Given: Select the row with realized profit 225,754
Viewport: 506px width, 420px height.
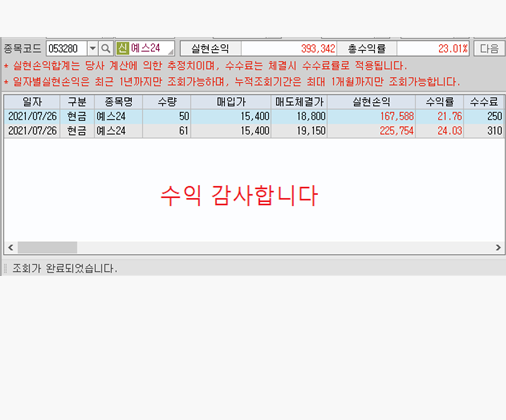Looking at the screenshot, I should (x=254, y=131).
